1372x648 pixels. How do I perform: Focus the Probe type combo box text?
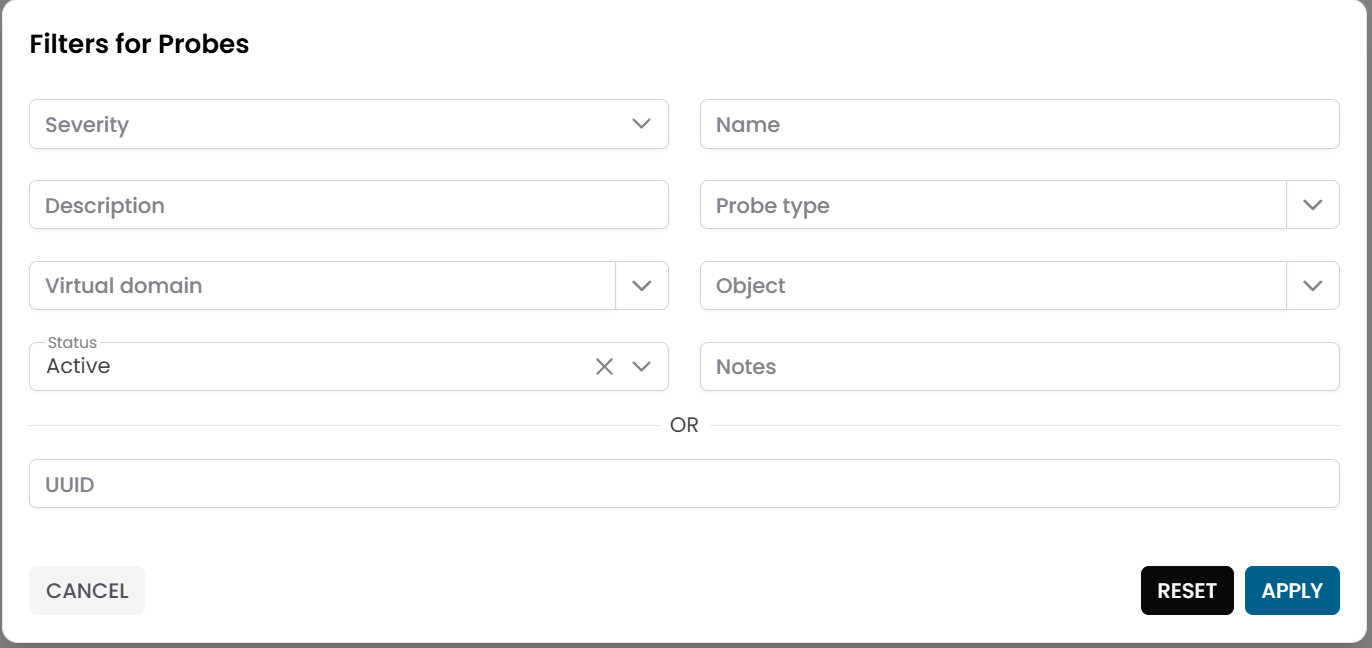coord(990,205)
